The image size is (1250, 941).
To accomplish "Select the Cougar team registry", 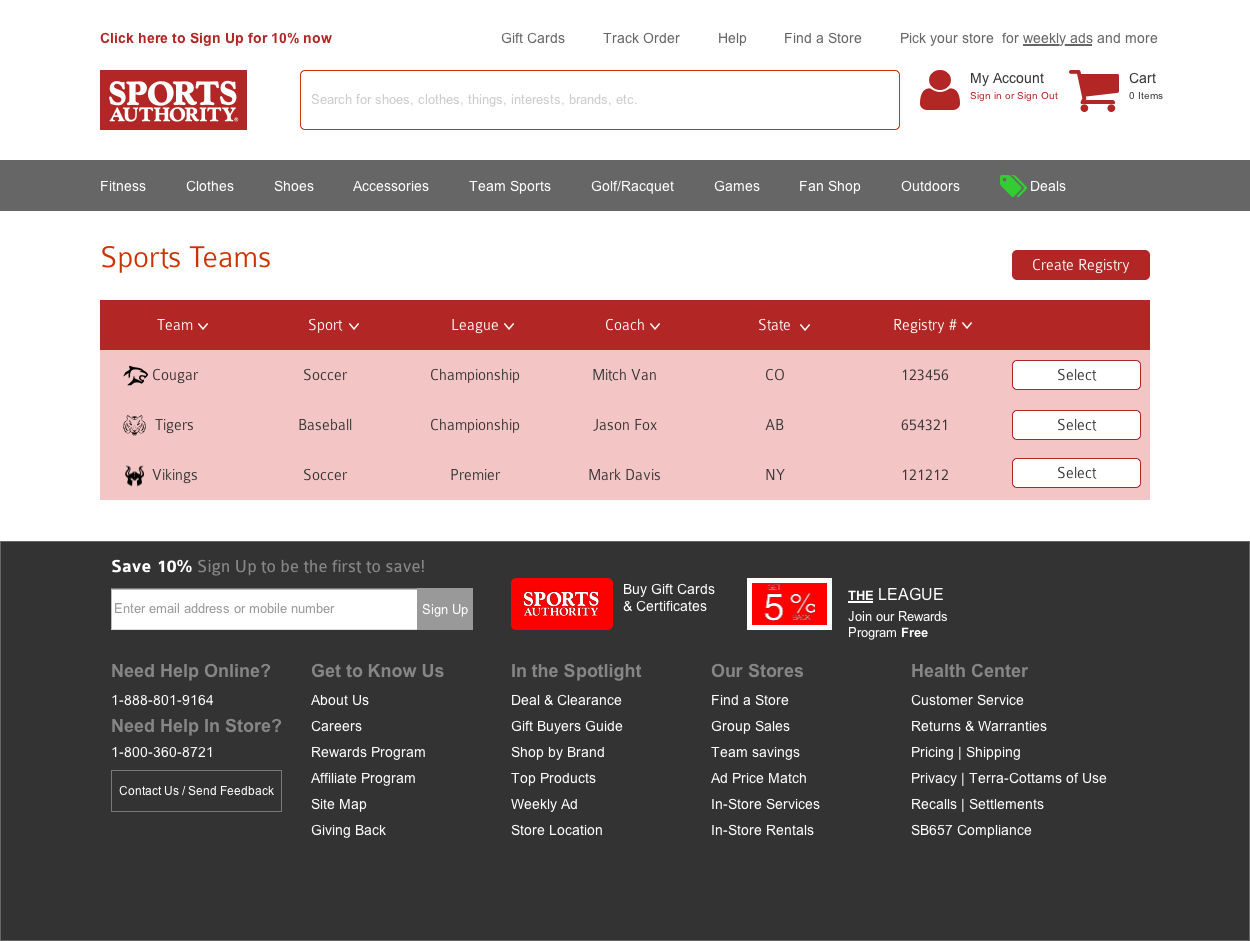I will click(1076, 375).
